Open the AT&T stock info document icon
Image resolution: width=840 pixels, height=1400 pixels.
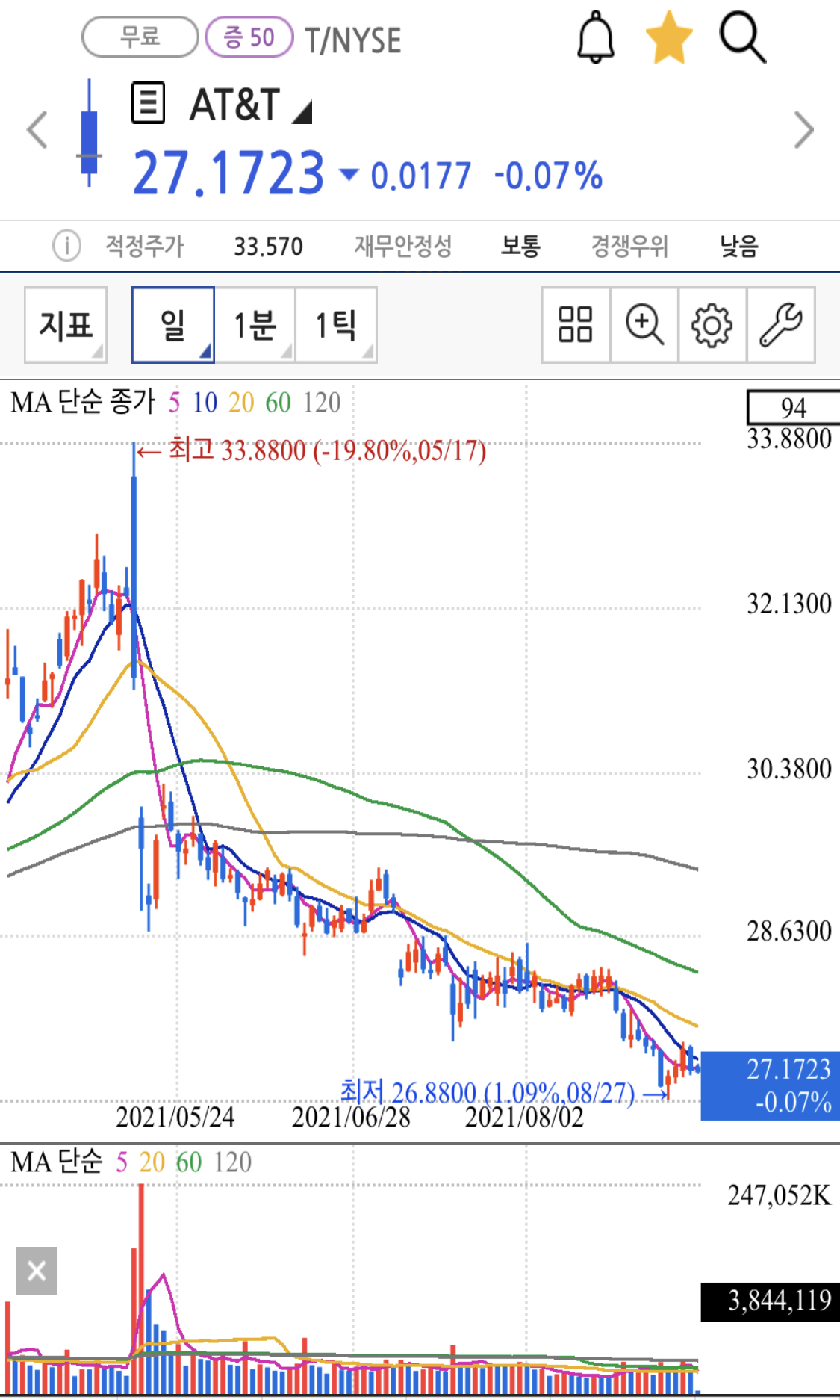point(148,103)
